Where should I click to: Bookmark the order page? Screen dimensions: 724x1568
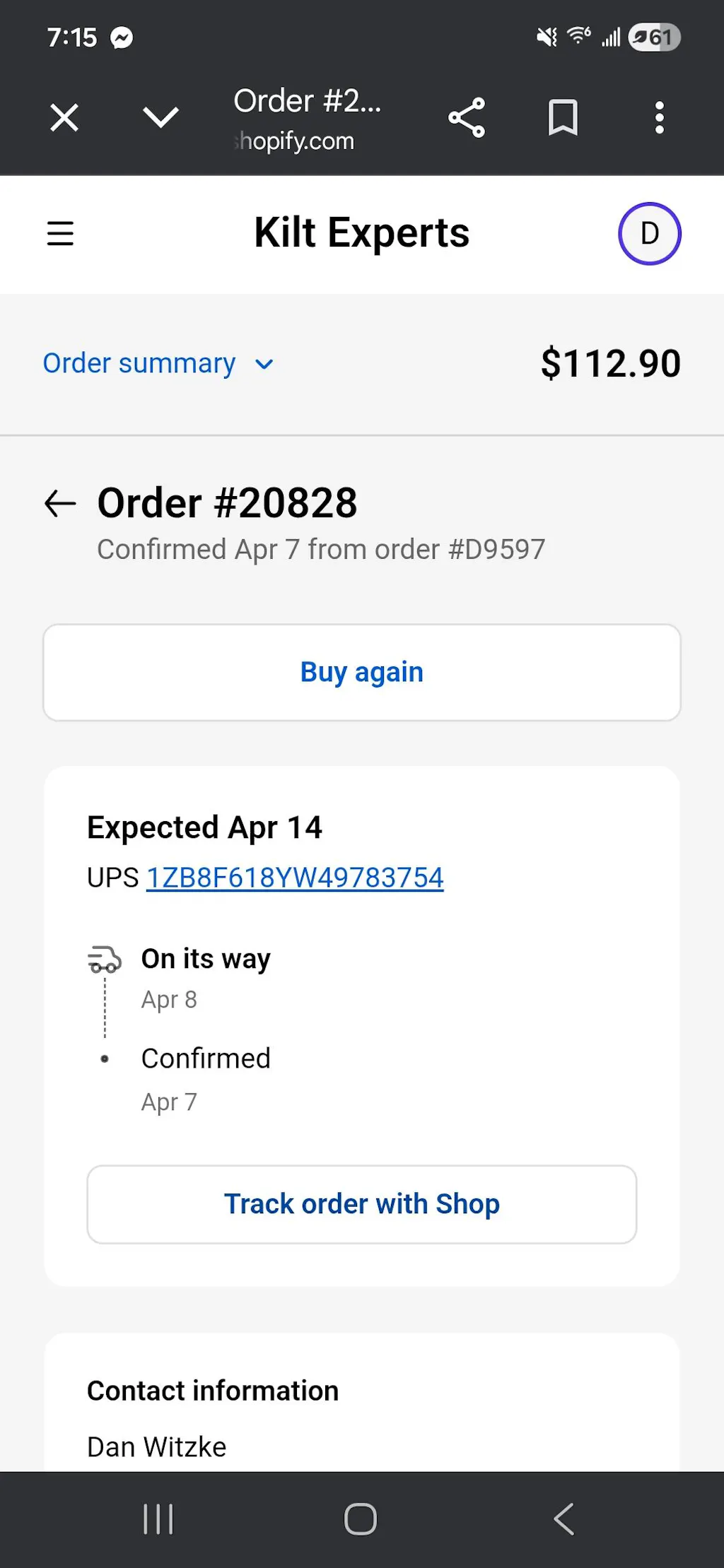(x=563, y=117)
